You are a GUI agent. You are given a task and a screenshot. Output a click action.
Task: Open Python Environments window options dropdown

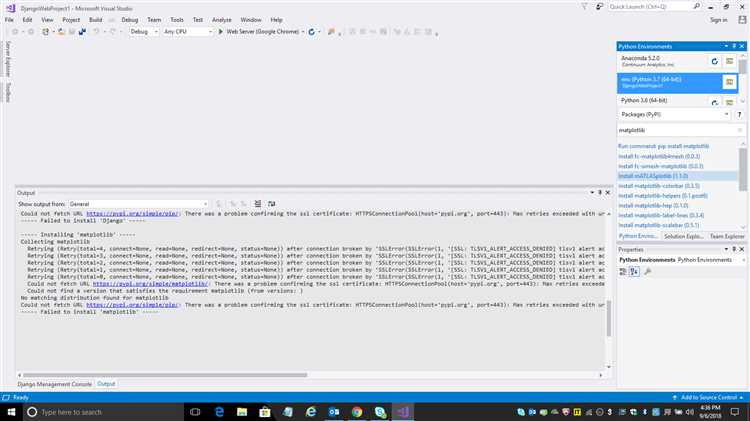pos(726,46)
